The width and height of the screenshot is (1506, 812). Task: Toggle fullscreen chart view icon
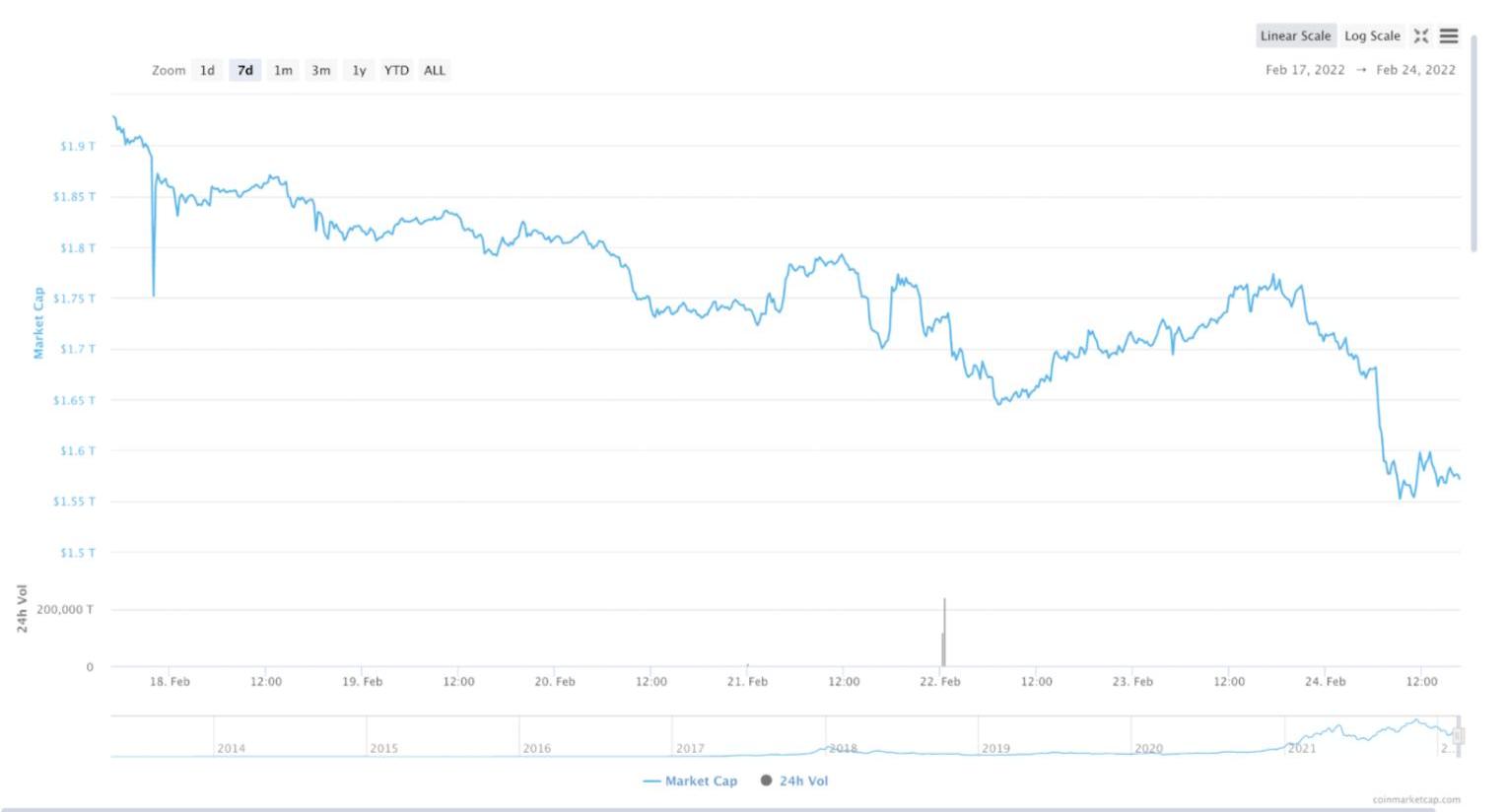point(1420,36)
